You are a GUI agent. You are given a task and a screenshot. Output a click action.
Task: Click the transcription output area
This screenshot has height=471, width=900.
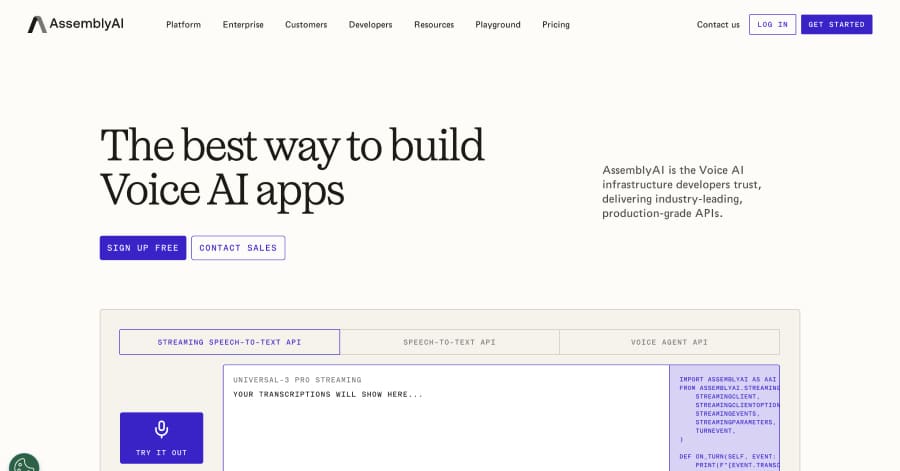pos(446,418)
